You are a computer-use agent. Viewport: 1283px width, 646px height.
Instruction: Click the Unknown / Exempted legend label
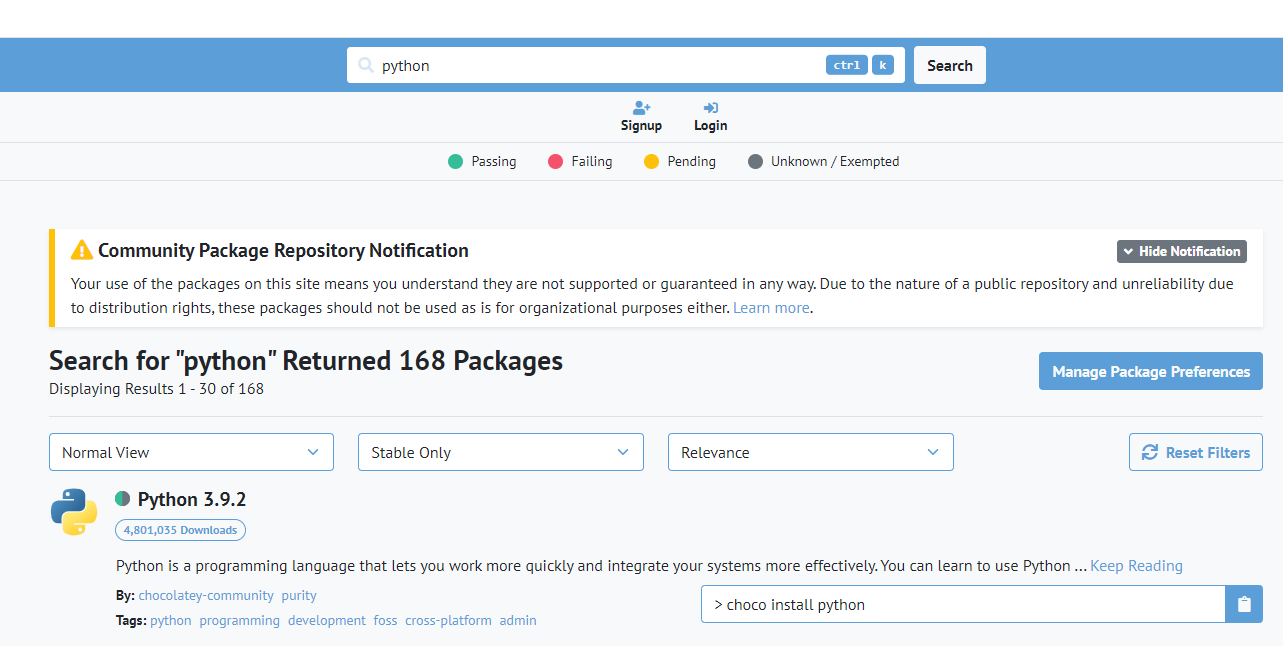pyautogui.click(x=835, y=161)
